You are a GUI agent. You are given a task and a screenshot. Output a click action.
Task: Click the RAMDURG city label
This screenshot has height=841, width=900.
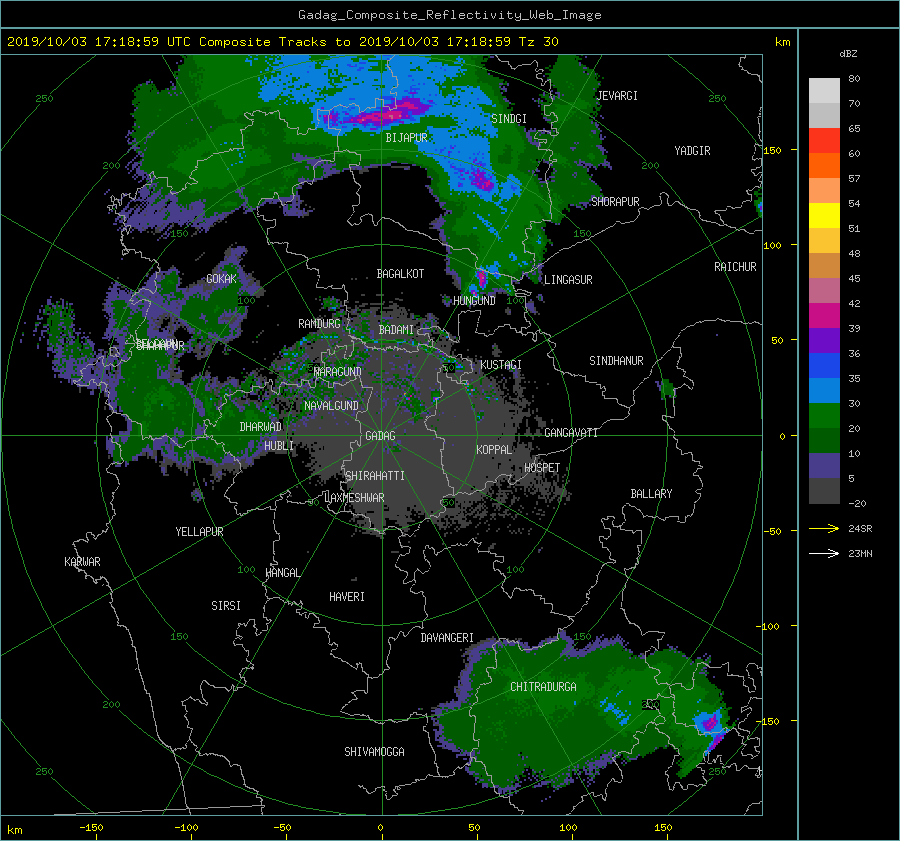(319, 324)
